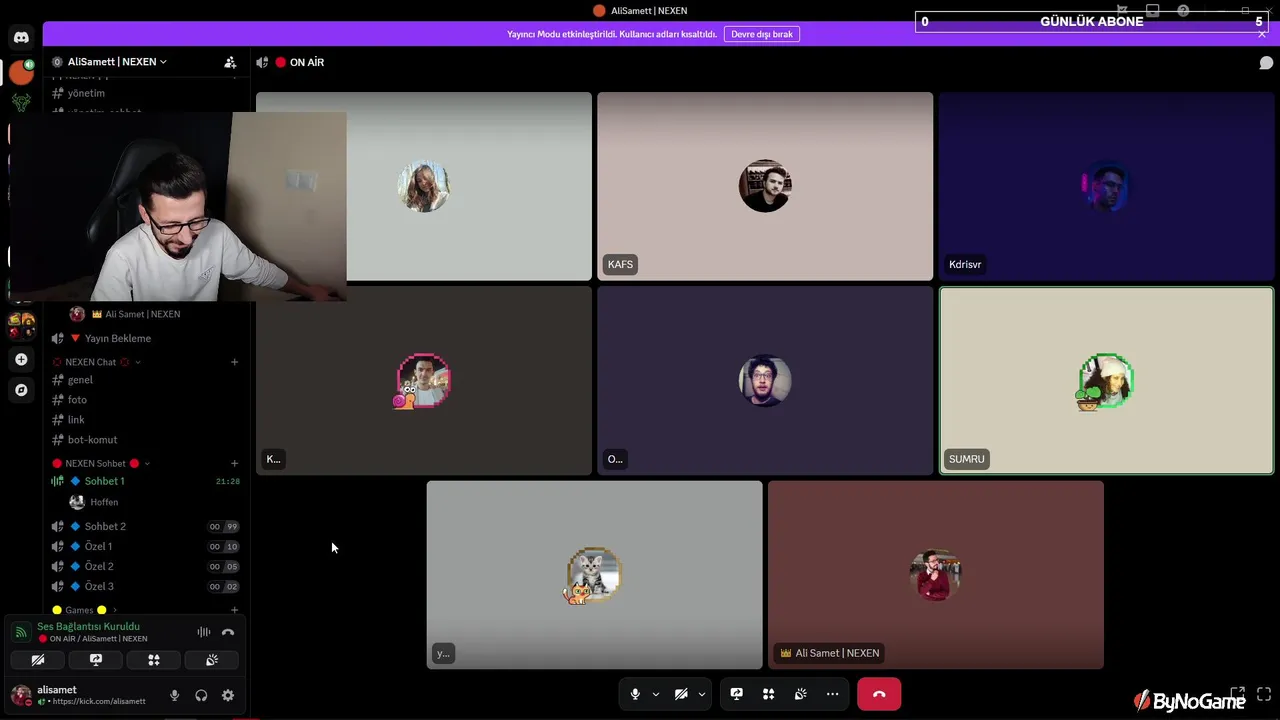The image size is (1280, 720).
Task: Open more options ellipsis in call toolbar
Action: point(832,694)
